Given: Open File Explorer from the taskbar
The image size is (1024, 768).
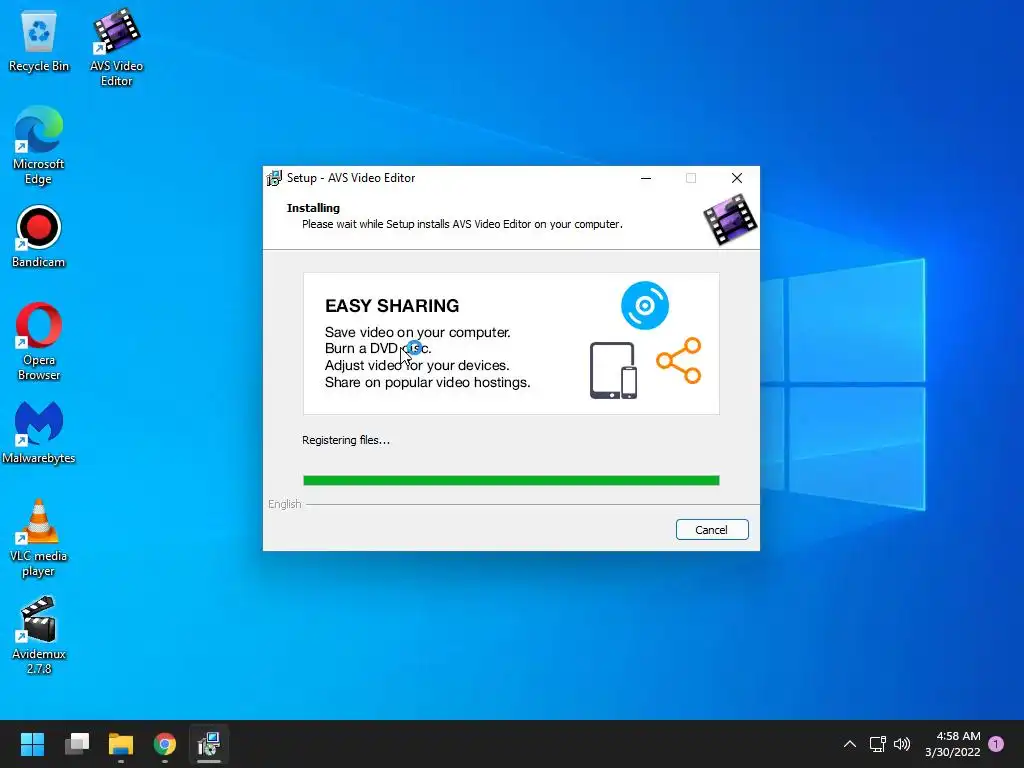Looking at the screenshot, I should pos(121,744).
